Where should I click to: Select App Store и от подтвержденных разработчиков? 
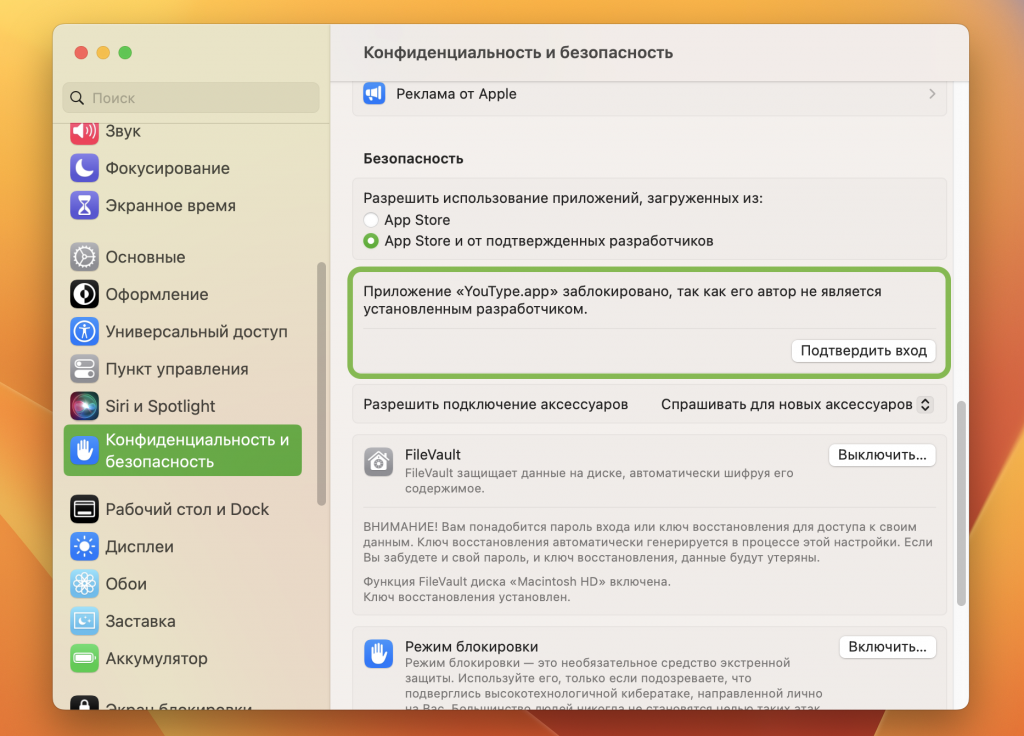[x=371, y=241]
